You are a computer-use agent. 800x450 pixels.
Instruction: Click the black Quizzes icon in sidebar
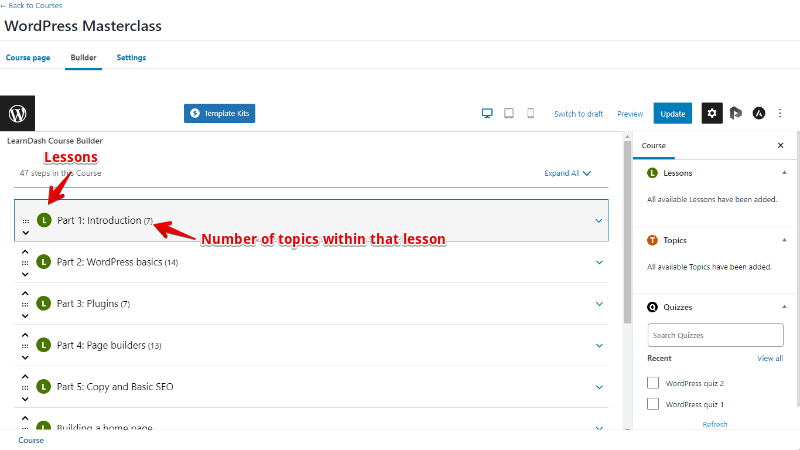click(653, 307)
